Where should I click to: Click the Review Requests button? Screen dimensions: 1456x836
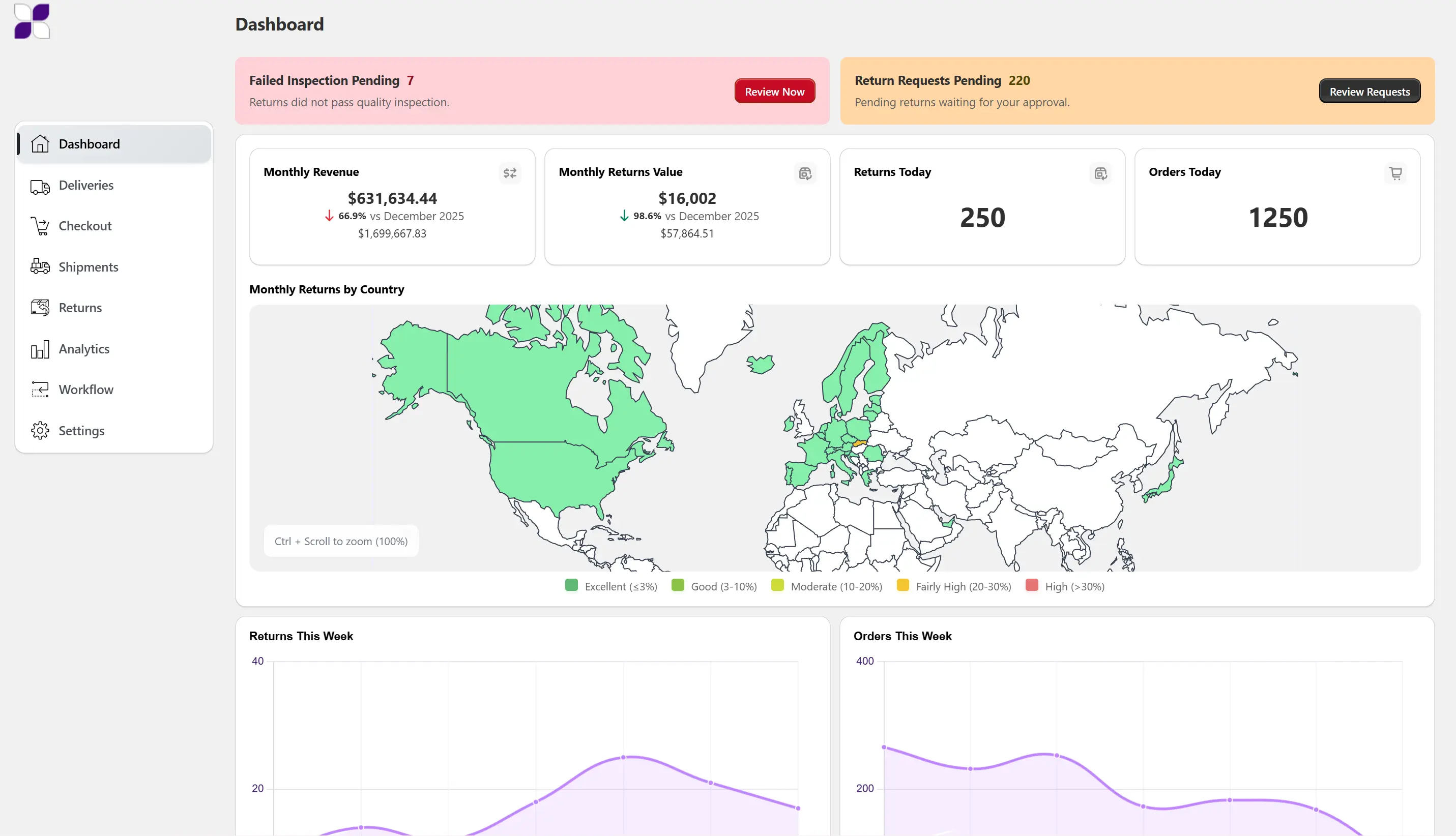click(1370, 91)
